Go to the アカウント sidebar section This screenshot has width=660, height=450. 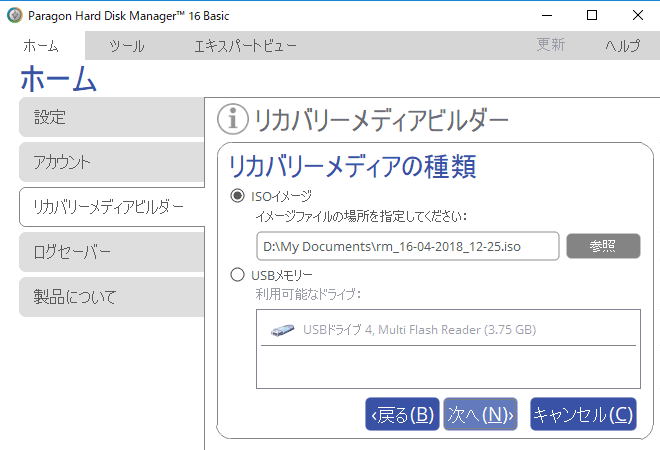[110, 162]
